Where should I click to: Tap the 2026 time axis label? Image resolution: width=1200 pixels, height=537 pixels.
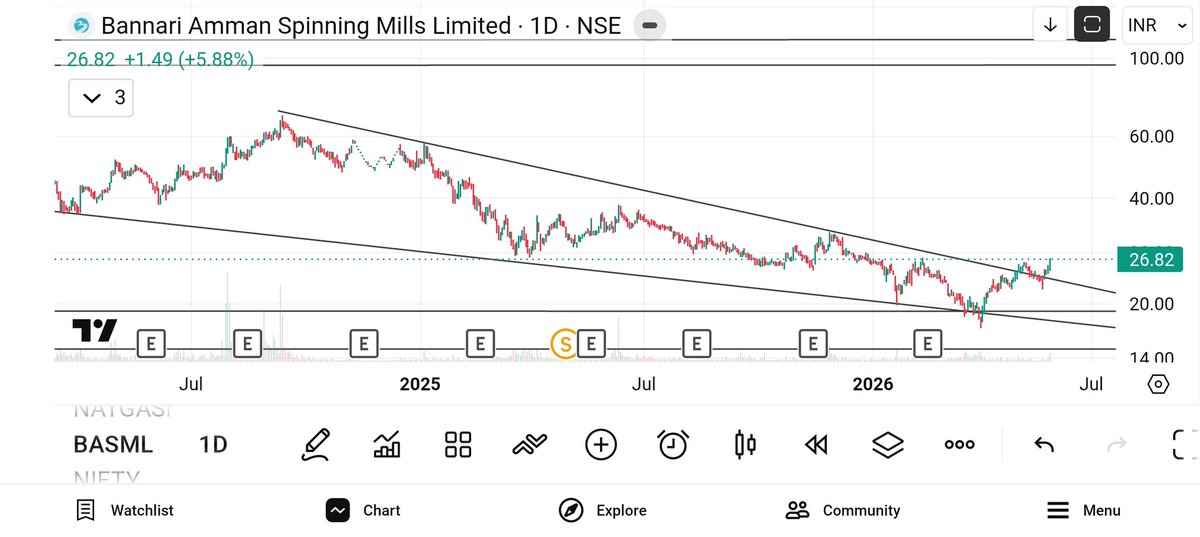click(x=872, y=384)
